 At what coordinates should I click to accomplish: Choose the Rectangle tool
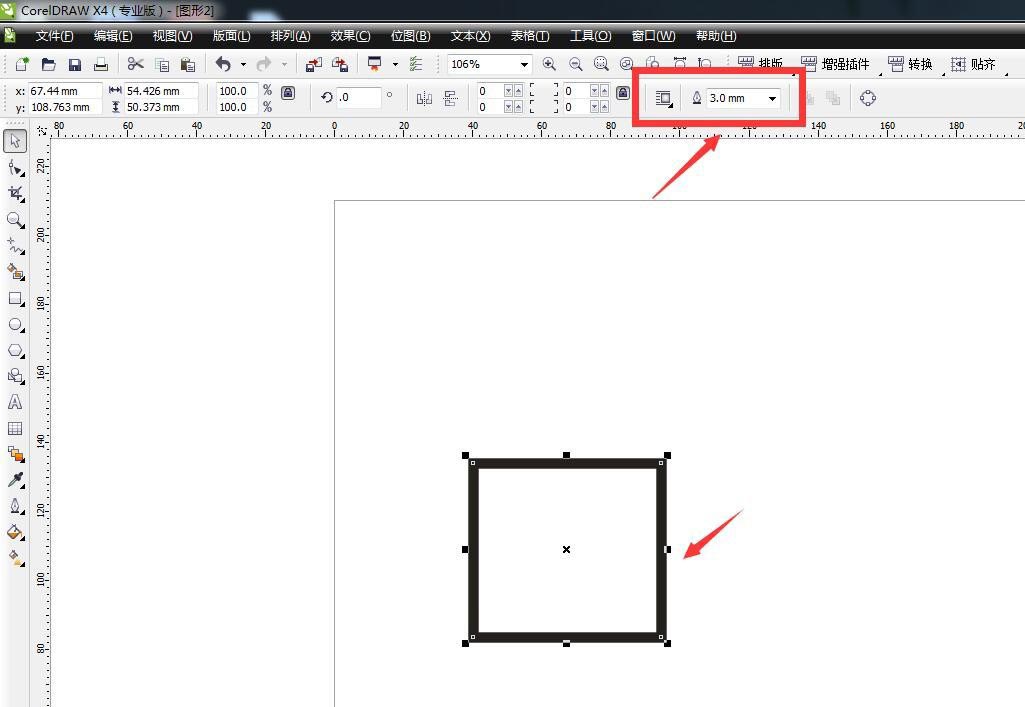click(x=15, y=298)
